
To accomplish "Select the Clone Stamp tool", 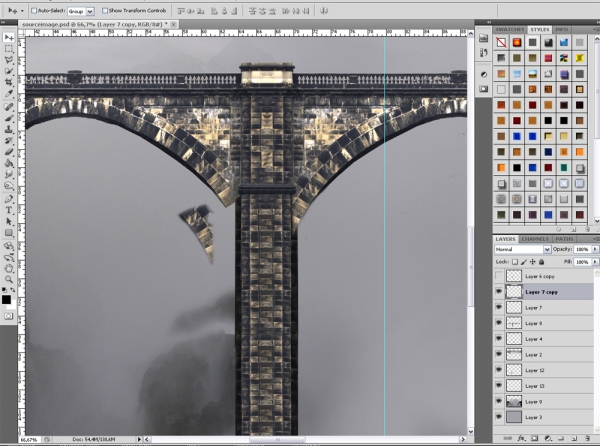I will [x=9, y=129].
